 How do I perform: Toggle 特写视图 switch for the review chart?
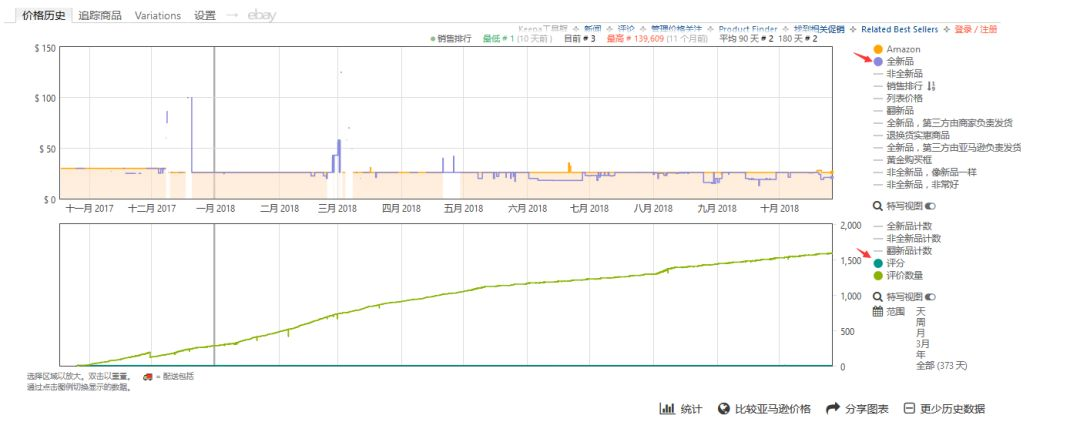pos(930,297)
